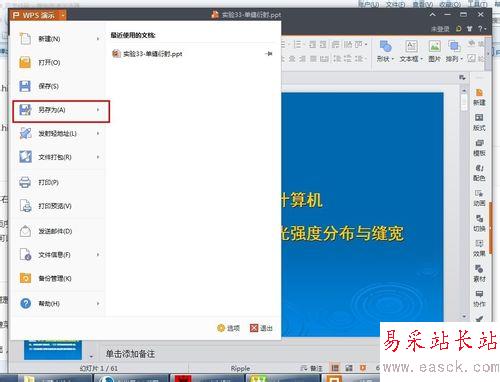Open the 配色 color scheme side pane
Image resolution: width=500 pixels, height=382 pixels.
coord(479,173)
